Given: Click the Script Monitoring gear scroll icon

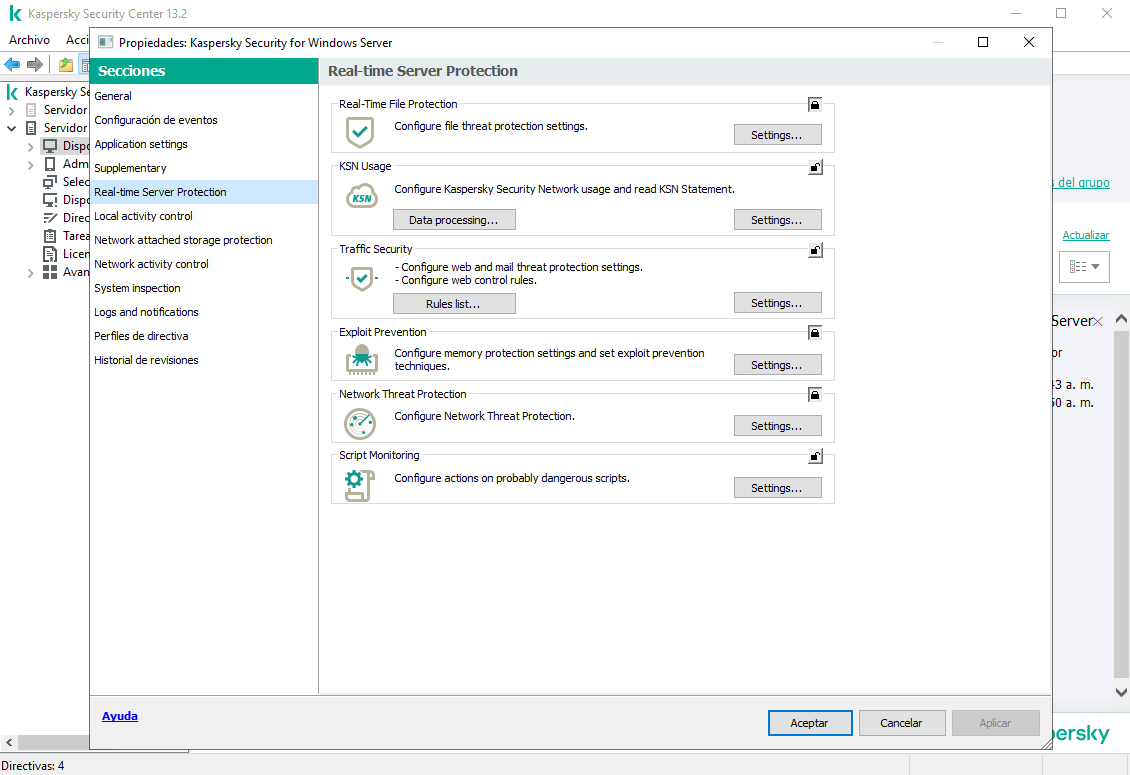Looking at the screenshot, I should (359, 485).
